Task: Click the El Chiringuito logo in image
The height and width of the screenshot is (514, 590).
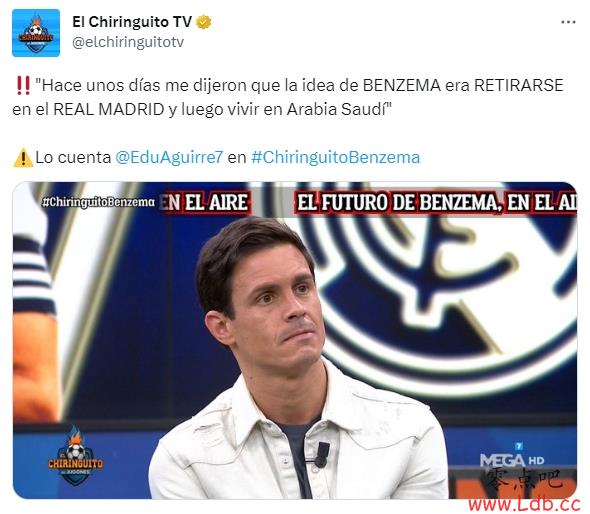Action: [x=75, y=456]
